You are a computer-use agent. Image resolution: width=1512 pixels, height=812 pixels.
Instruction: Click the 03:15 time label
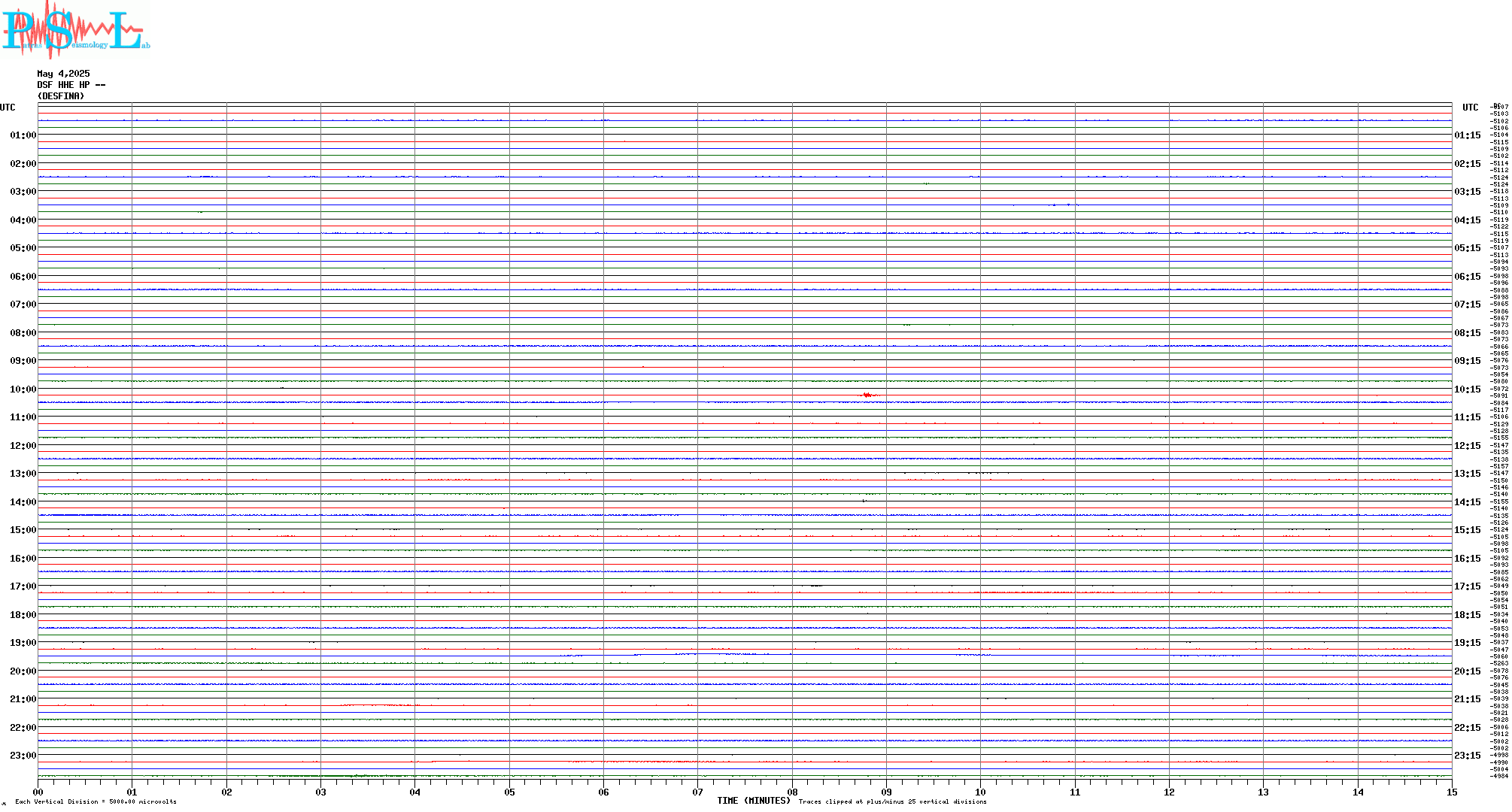[x=1468, y=192]
